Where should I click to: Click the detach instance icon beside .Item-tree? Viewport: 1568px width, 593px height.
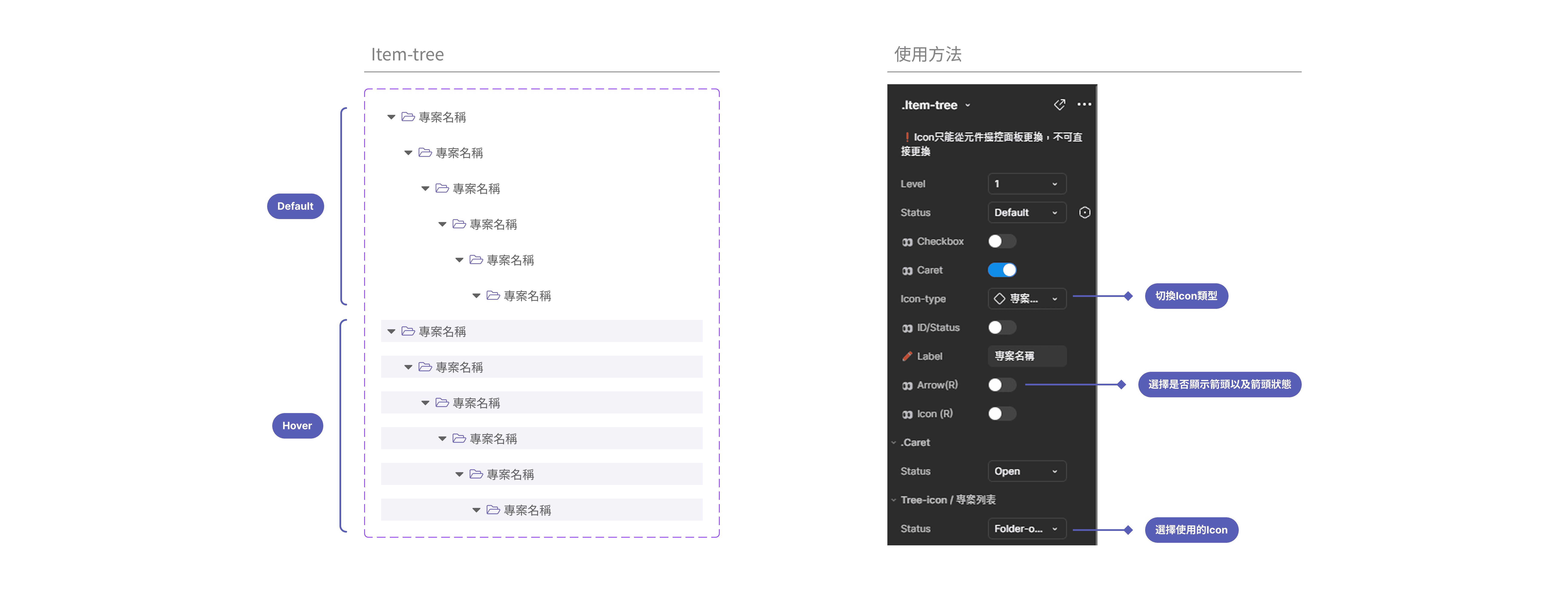point(1059,105)
